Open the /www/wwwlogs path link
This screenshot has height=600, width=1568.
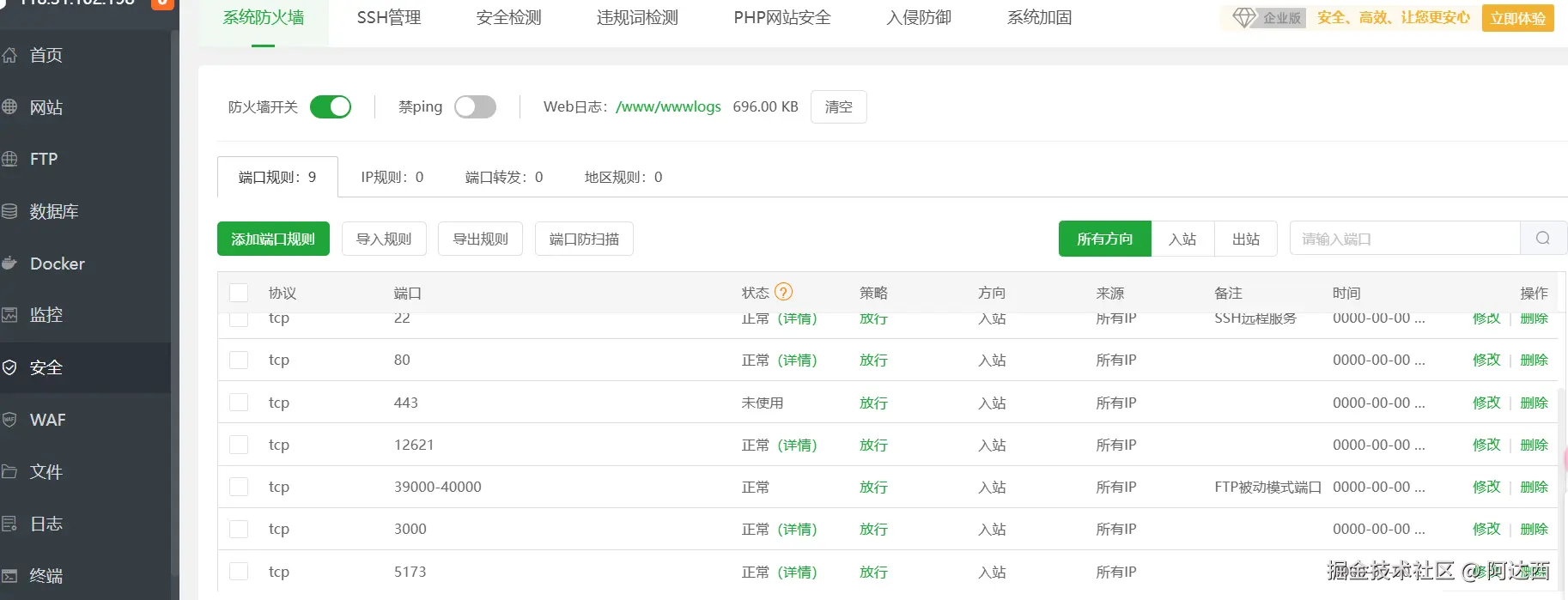pyautogui.click(x=668, y=106)
